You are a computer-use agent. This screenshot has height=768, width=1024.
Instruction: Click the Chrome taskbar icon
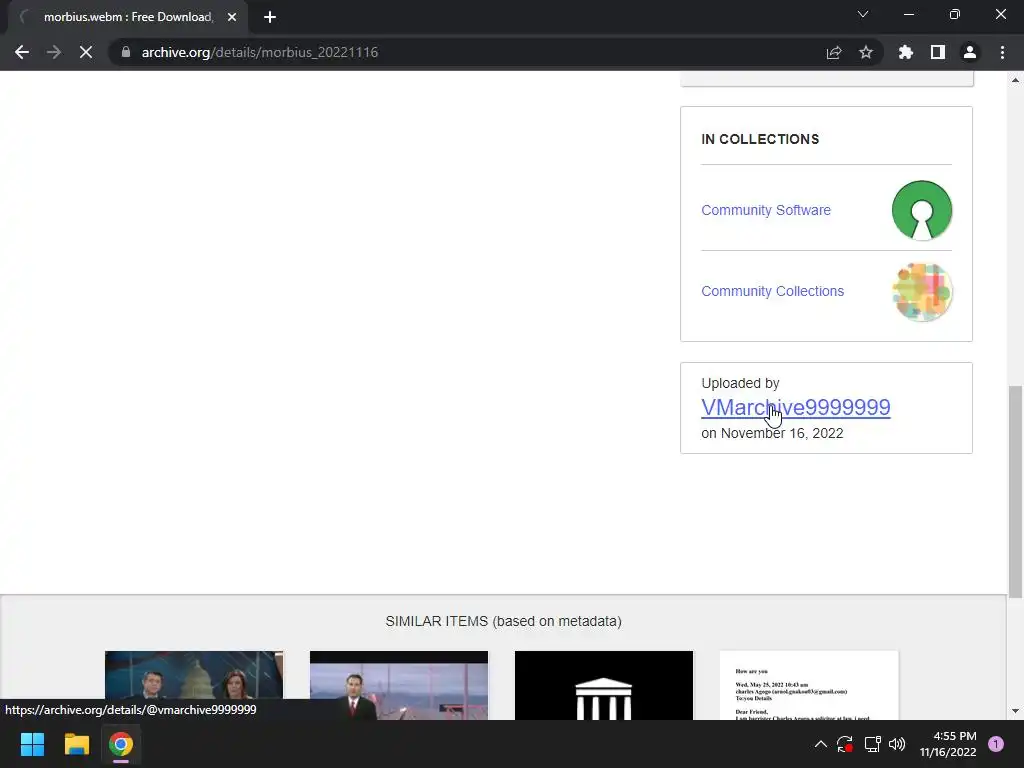tap(121, 744)
